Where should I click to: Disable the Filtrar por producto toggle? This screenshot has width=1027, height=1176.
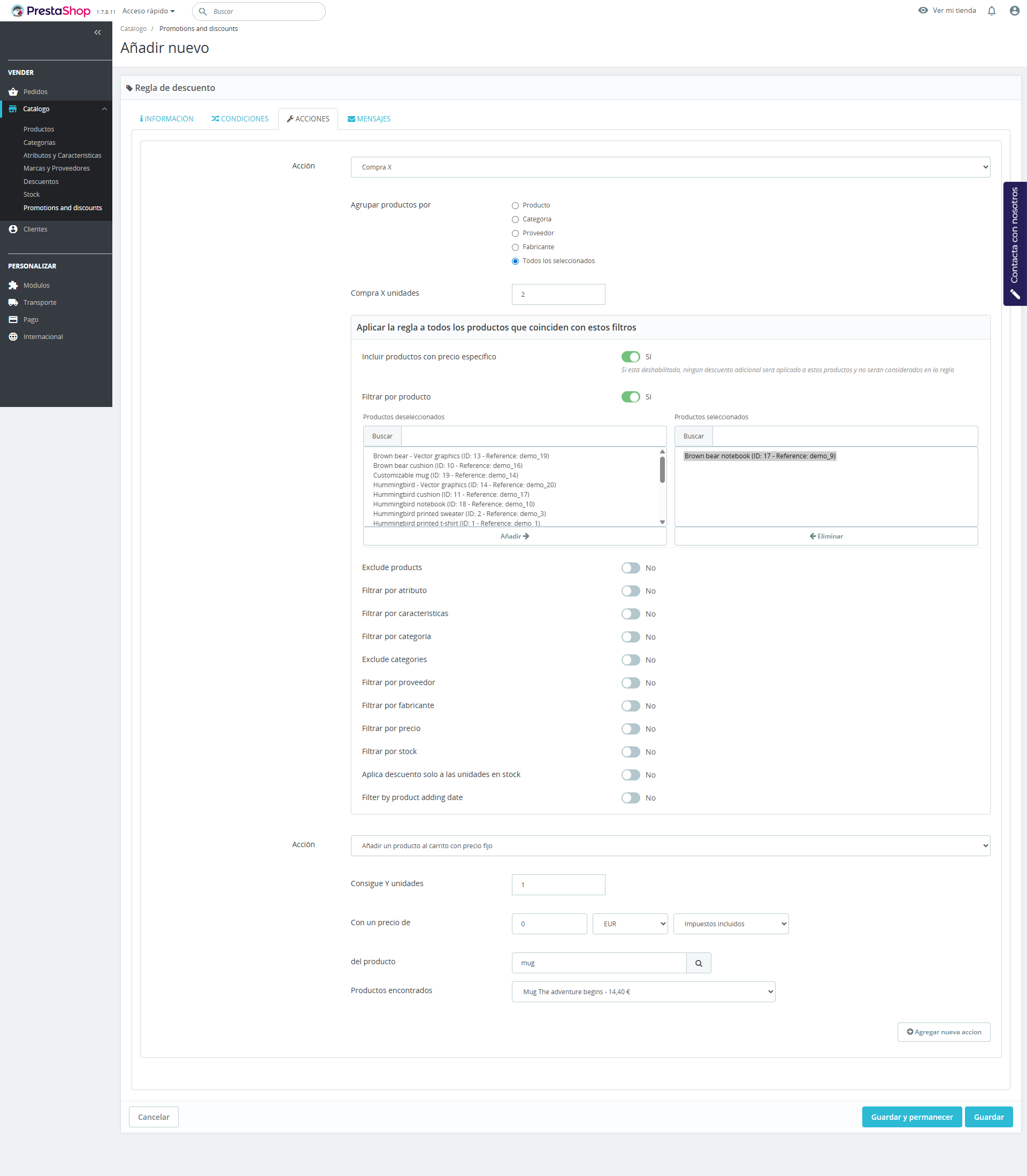tap(631, 397)
